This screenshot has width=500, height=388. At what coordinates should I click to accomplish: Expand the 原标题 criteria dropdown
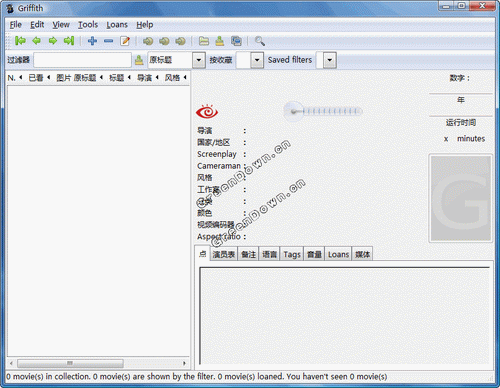click(x=199, y=60)
